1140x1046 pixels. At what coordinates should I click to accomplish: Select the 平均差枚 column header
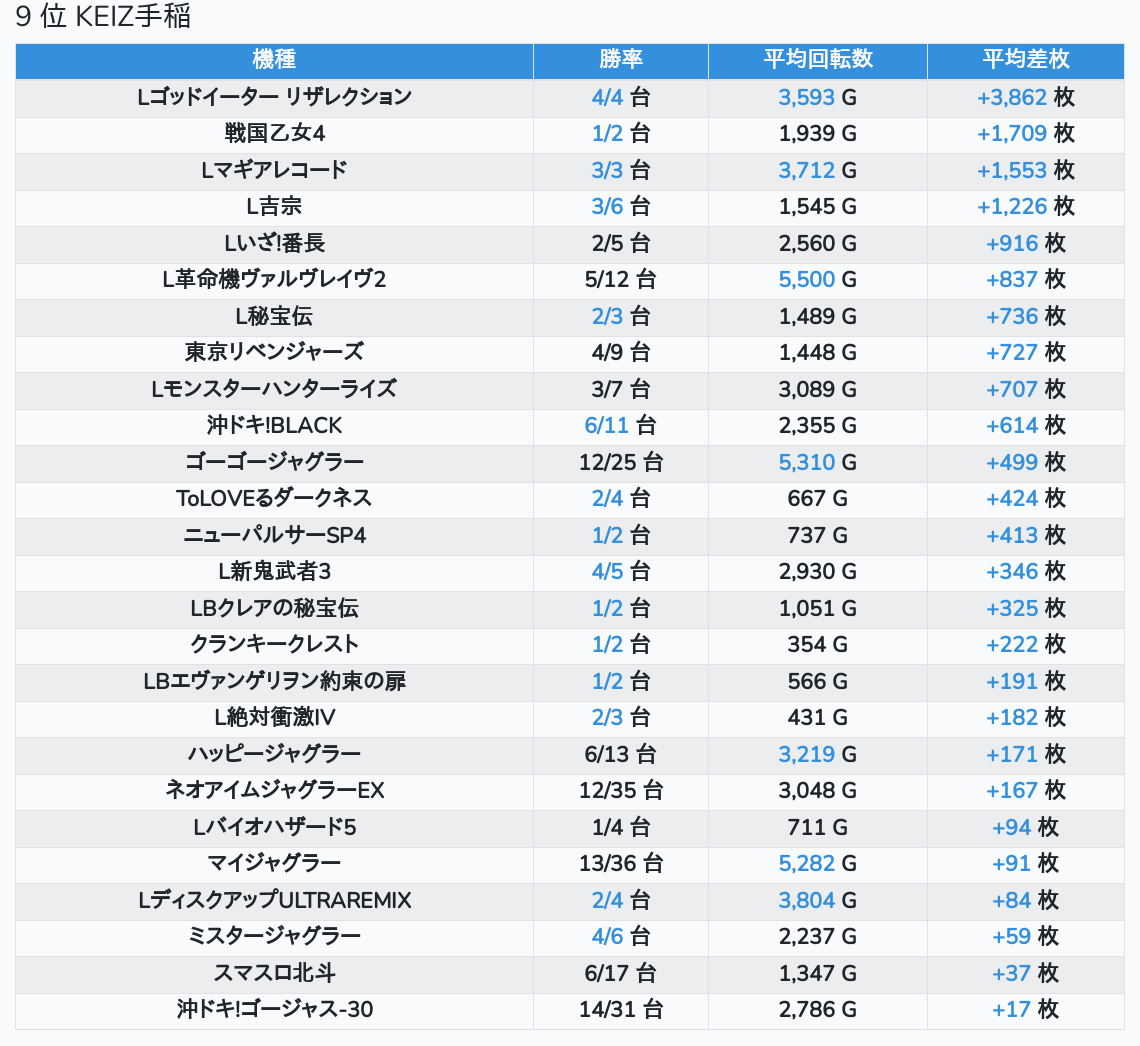click(x=1025, y=60)
